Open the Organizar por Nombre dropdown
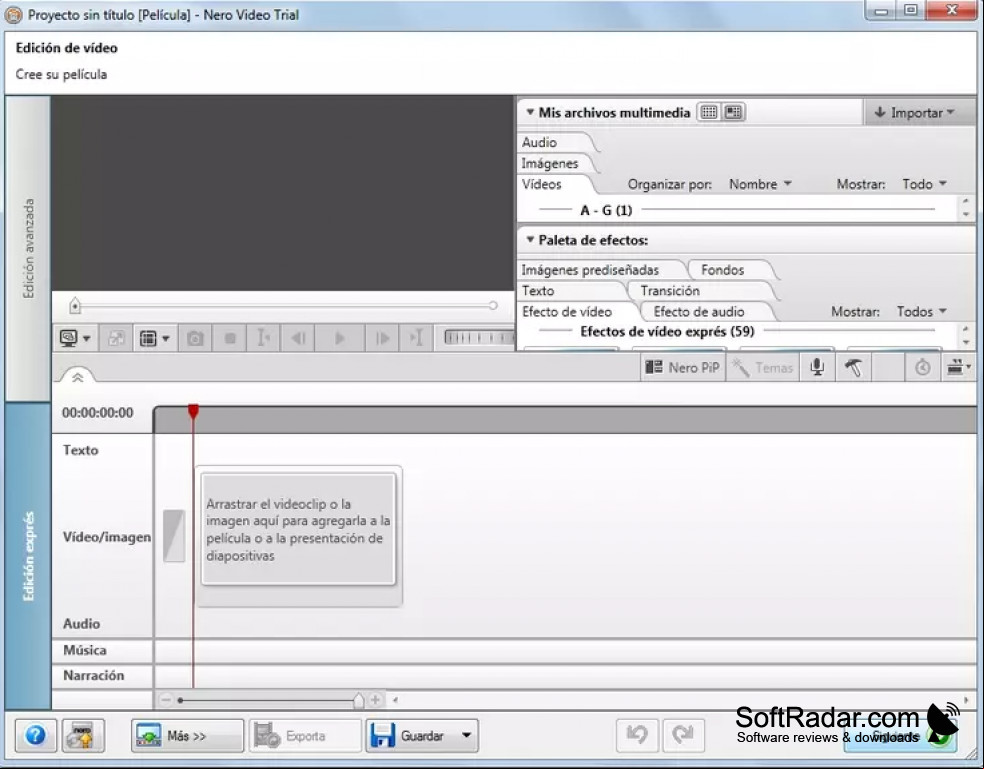This screenshot has height=769, width=984. click(760, 184)
